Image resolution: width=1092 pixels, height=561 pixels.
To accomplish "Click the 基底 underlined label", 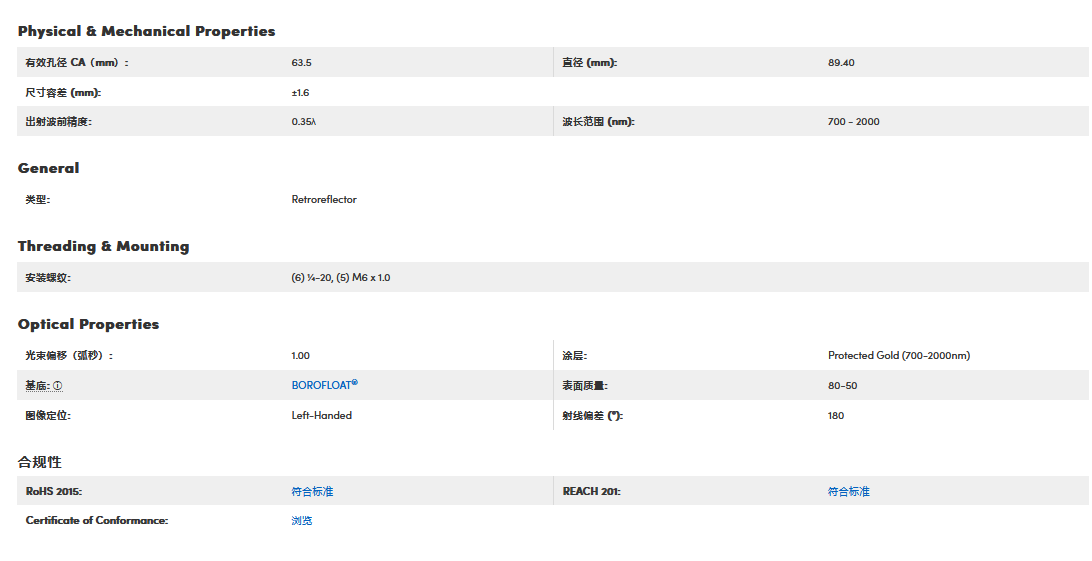I will click(x=37, y=386).
